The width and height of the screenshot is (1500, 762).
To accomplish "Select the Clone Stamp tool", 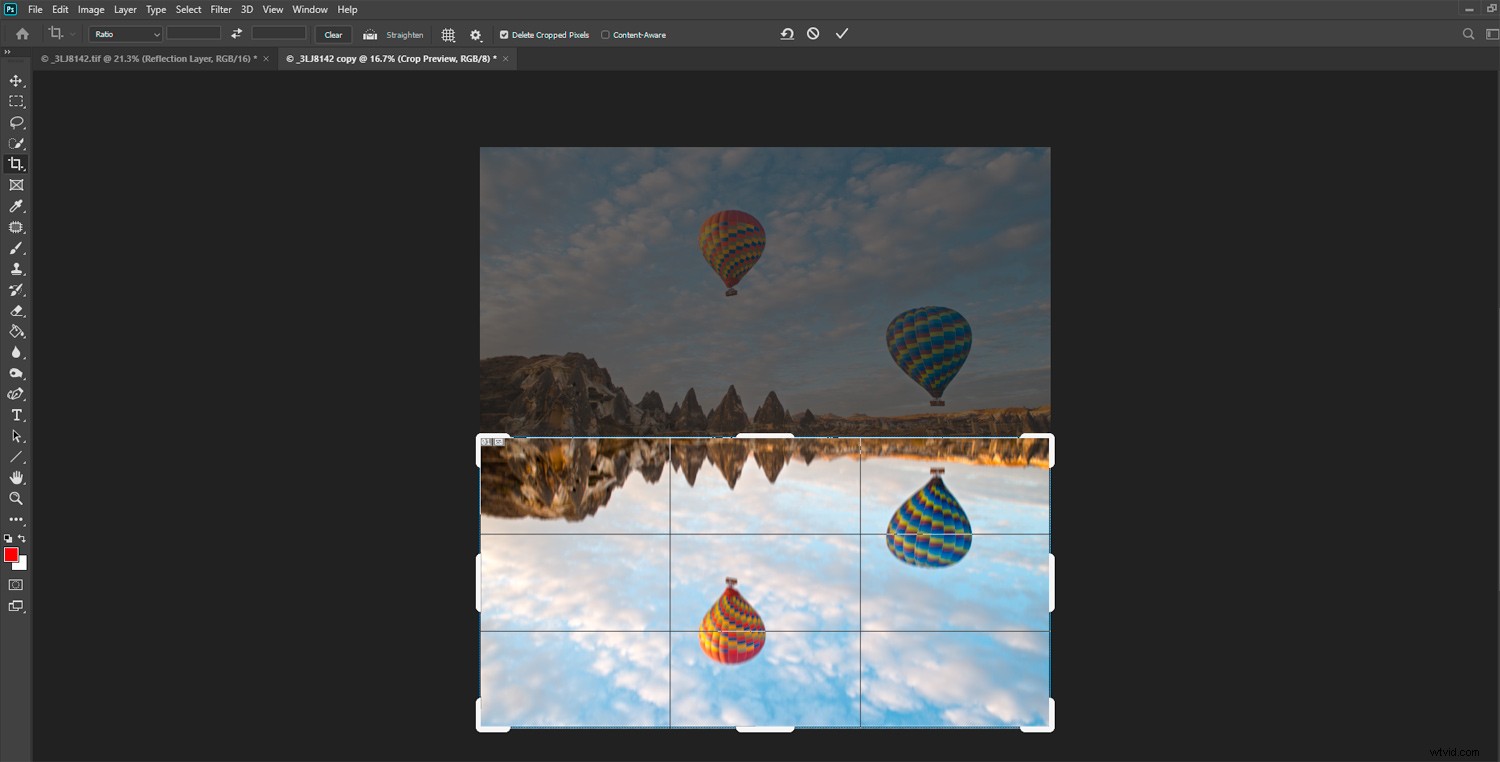I will click(15, 268).
